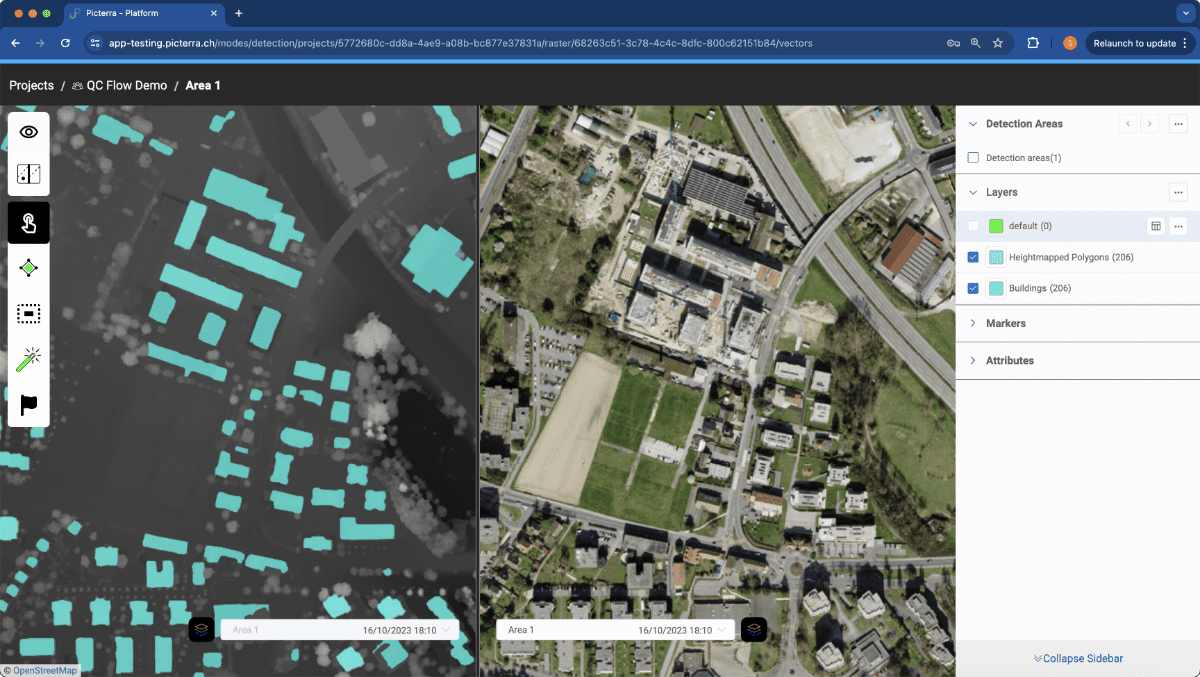1200x677 pixels.
Task: Click right map layers stack icon
Action: click(754, 630)
